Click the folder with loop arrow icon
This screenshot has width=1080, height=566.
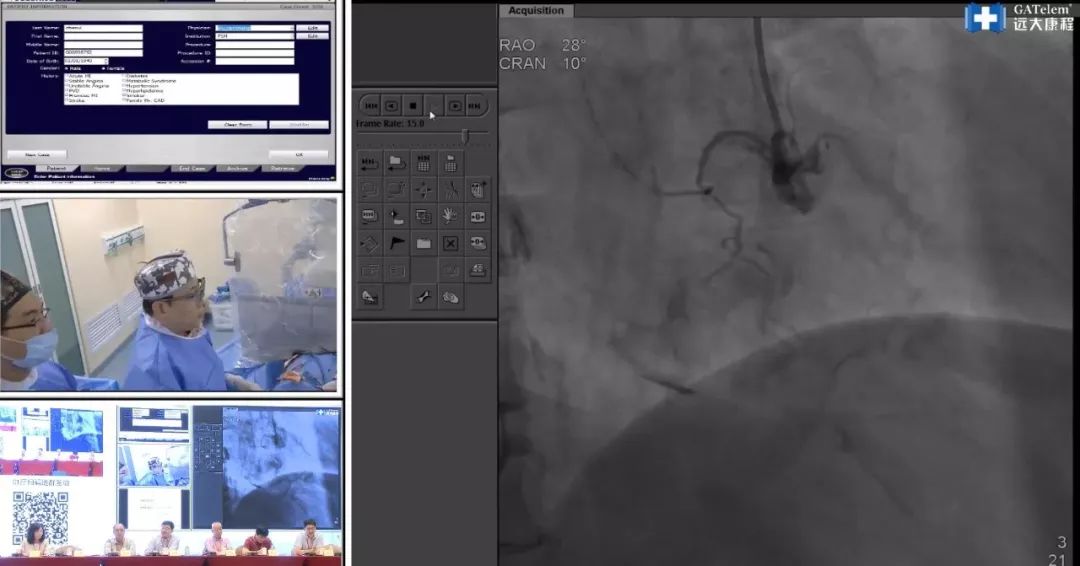(x=396, y=163)
